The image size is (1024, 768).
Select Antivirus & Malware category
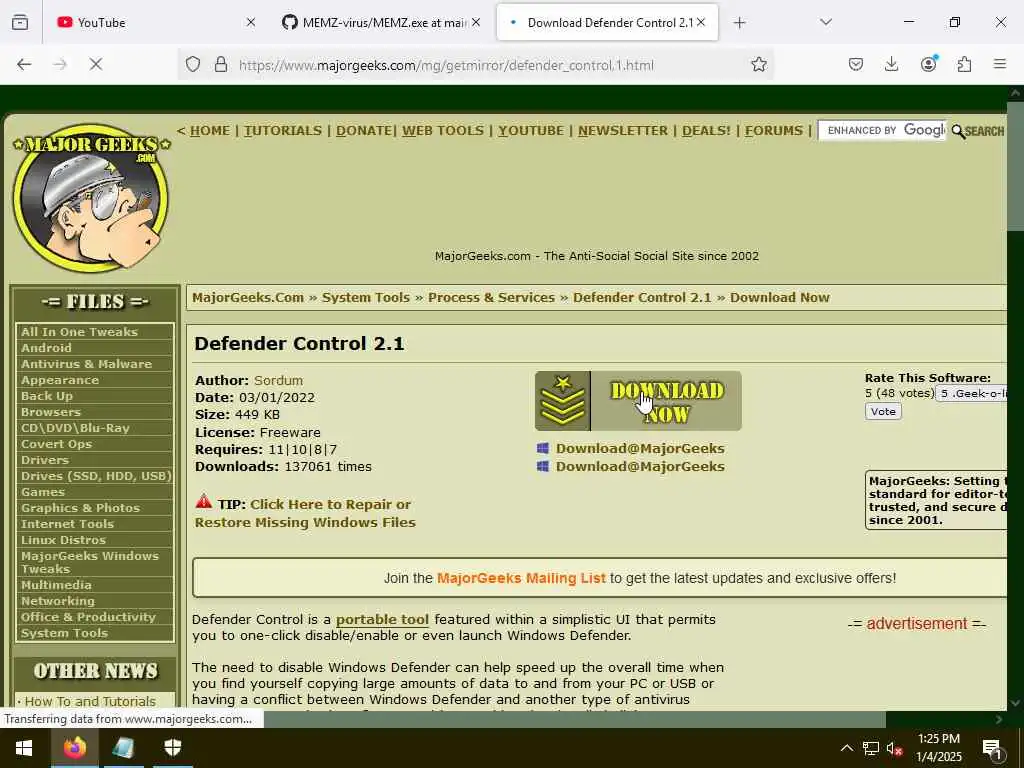[86, 364]
